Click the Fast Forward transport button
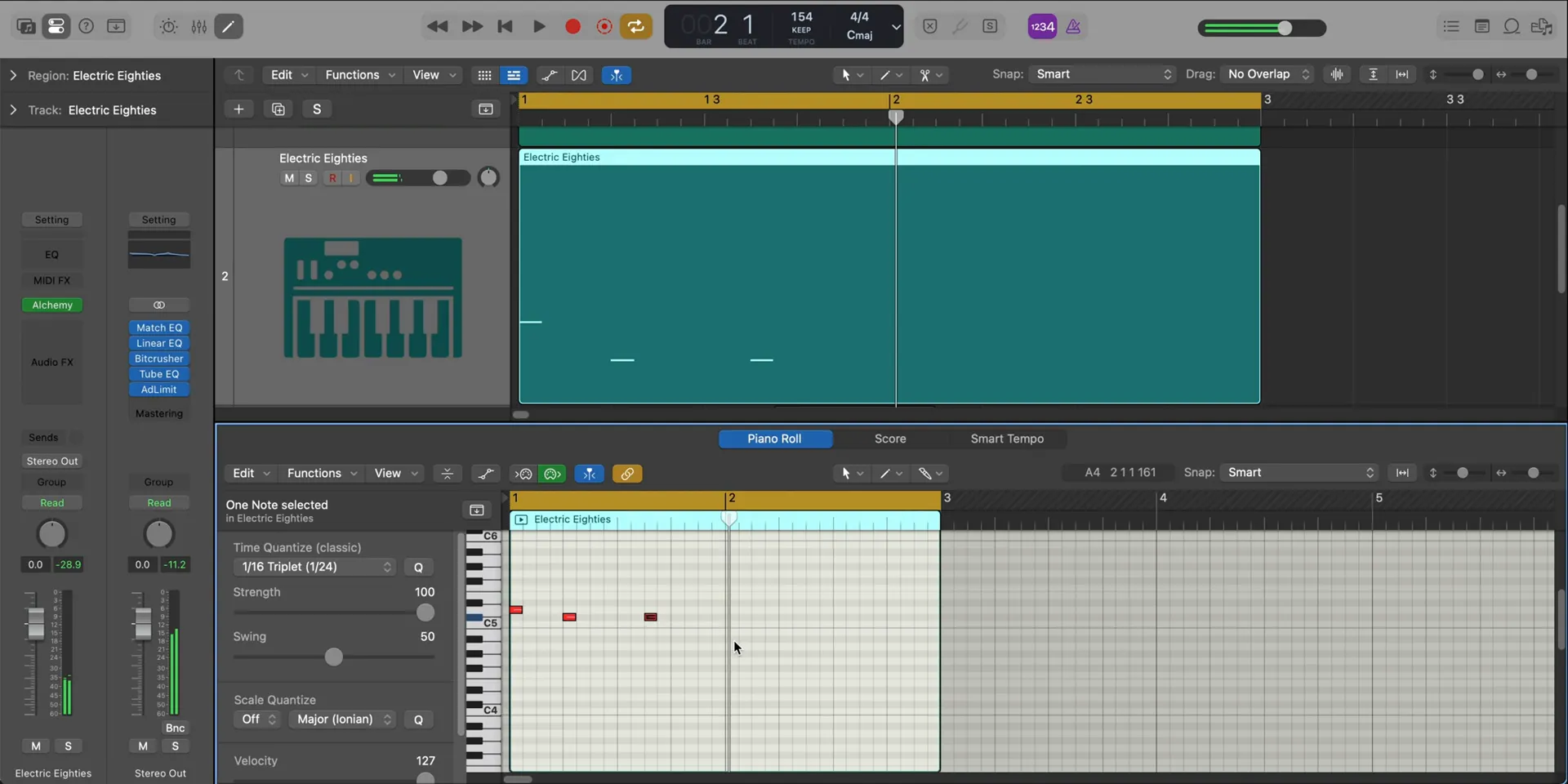Viewport: 1568px width, 784px height. [x=472, y=26]
